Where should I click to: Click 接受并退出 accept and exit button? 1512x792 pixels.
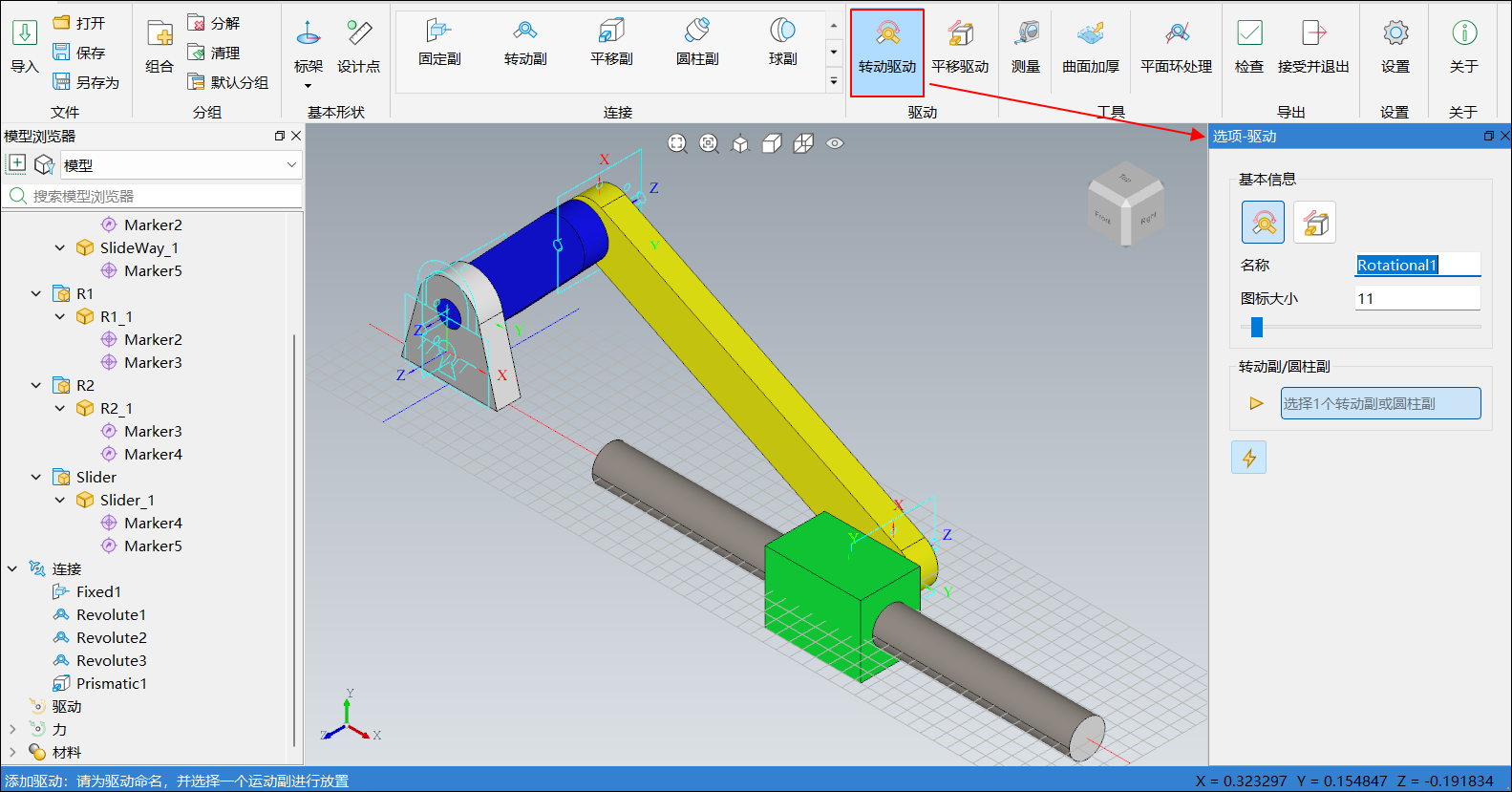(1313, 50)
